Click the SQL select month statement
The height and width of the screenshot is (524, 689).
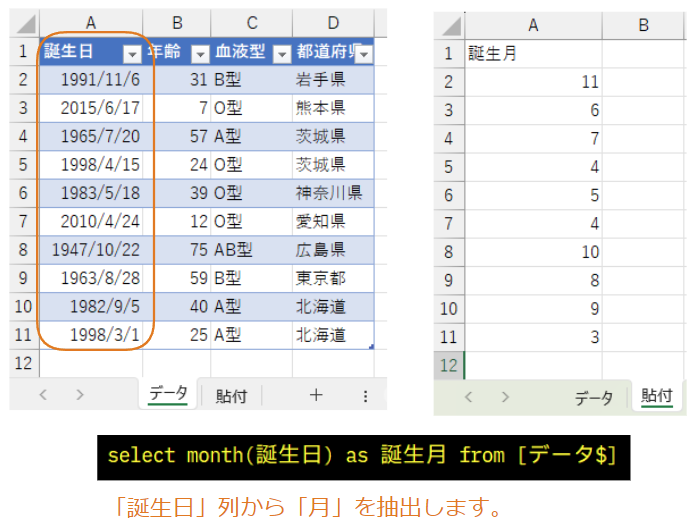tap(363, 456)
